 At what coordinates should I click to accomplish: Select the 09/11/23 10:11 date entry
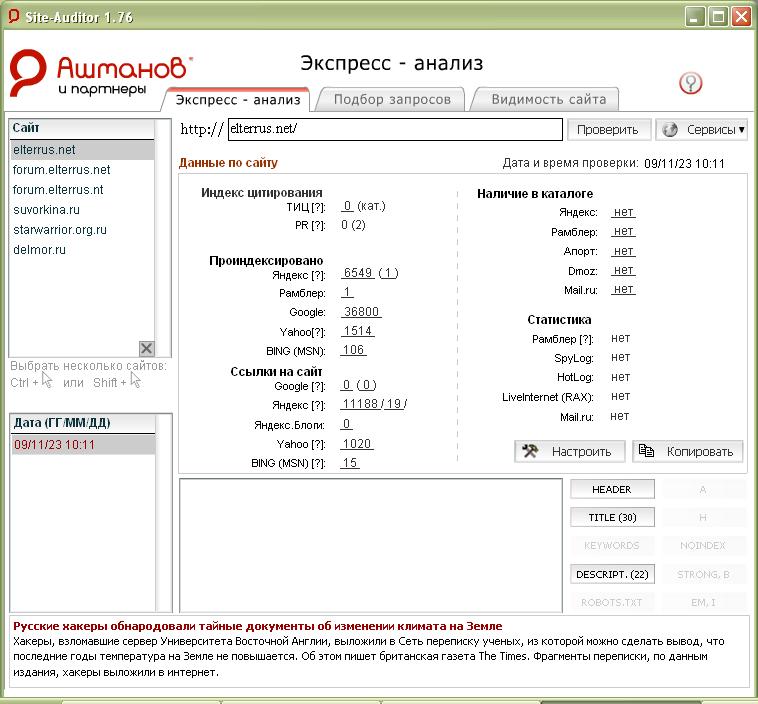click(54, 445)
